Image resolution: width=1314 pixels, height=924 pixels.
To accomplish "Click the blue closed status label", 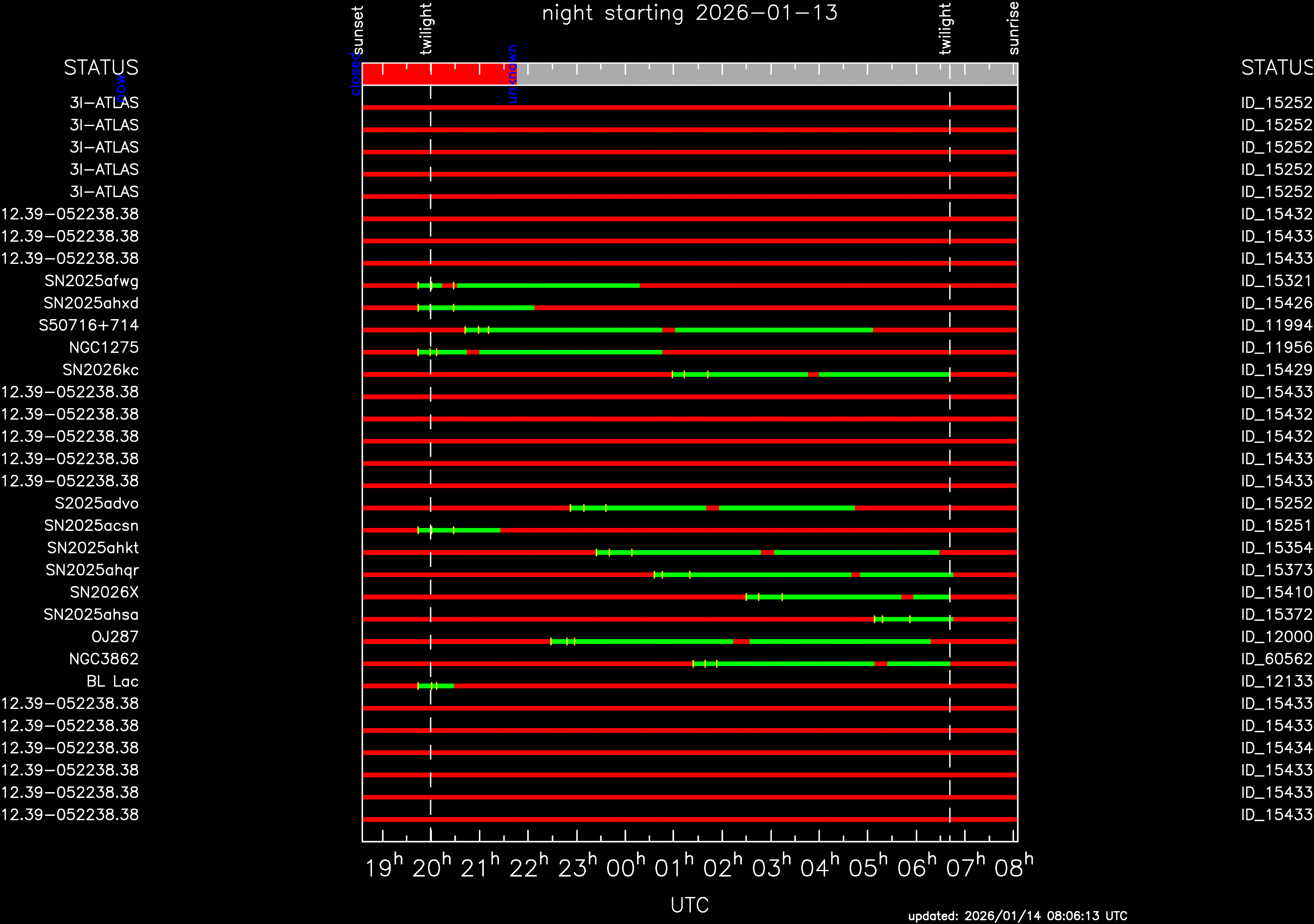I will point(355,74).
